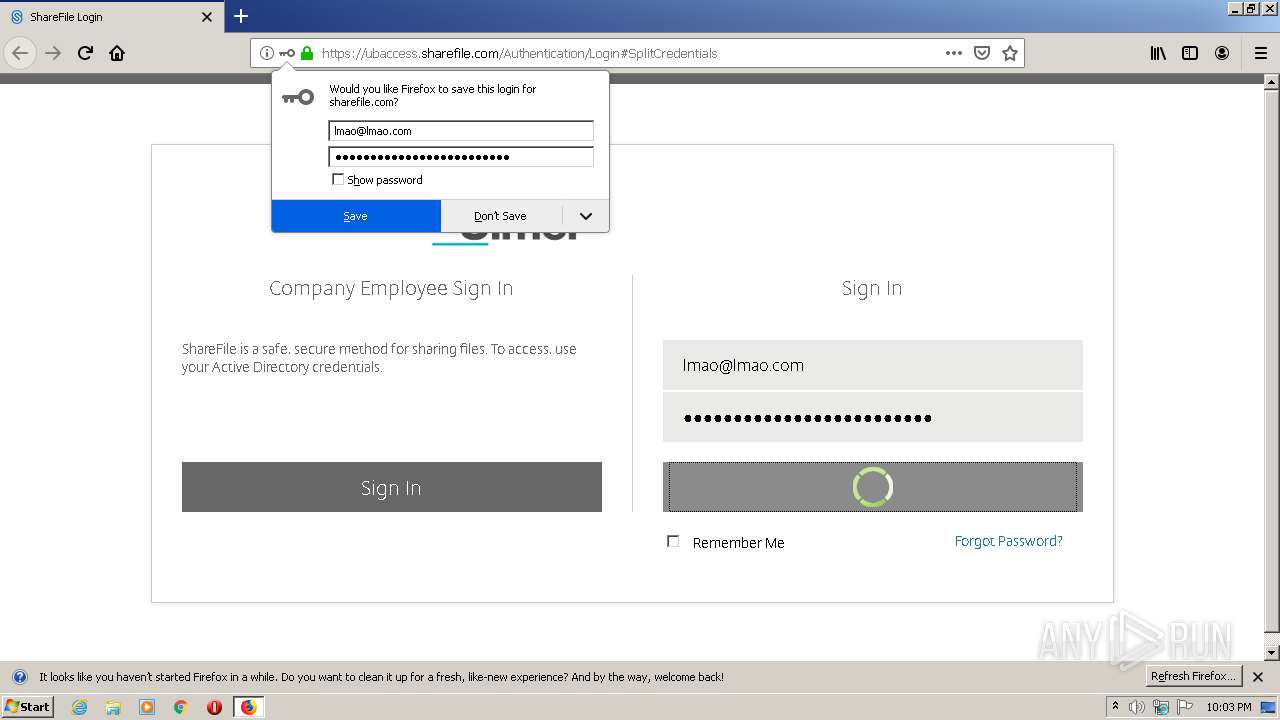The image size is (1280, 720).
Task: Toggle the sidebars icon
Action: point(1190,53)
